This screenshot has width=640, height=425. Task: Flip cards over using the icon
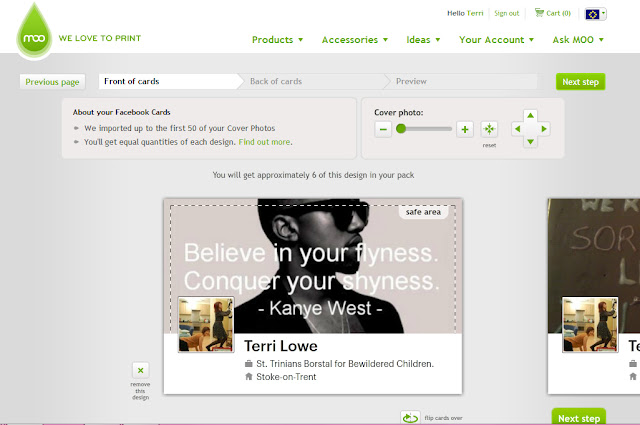pos(410,418)
